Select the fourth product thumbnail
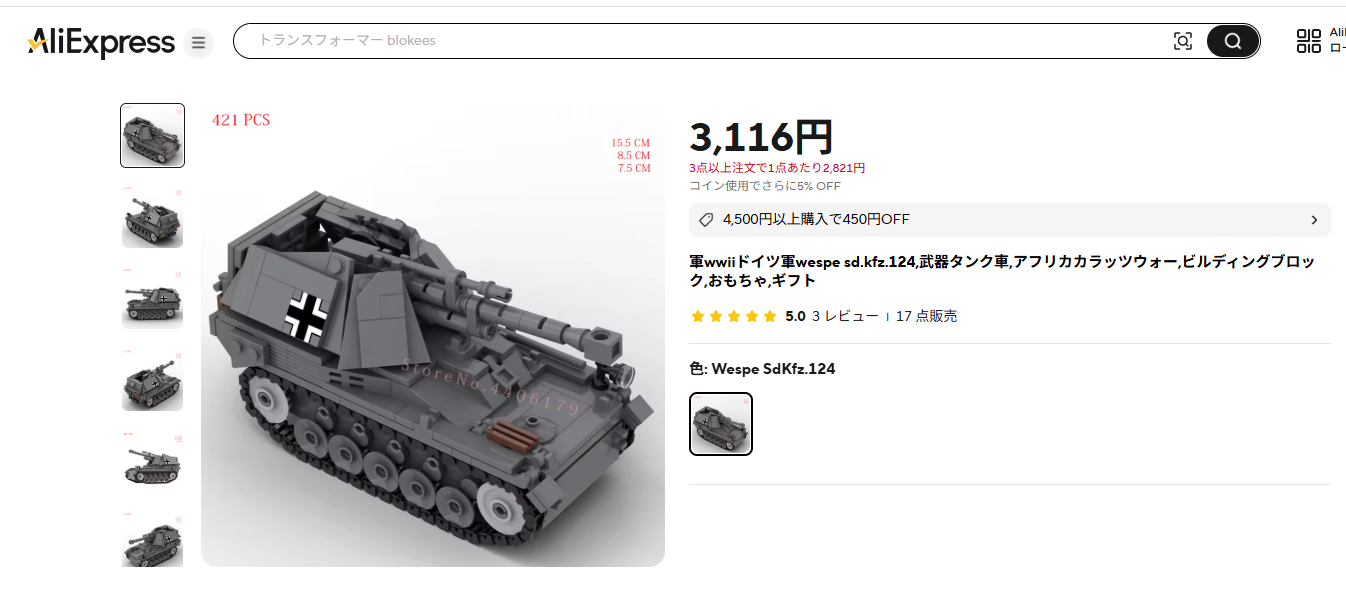1346x593 pixels. pyautogui.click(x=153, y=379)
